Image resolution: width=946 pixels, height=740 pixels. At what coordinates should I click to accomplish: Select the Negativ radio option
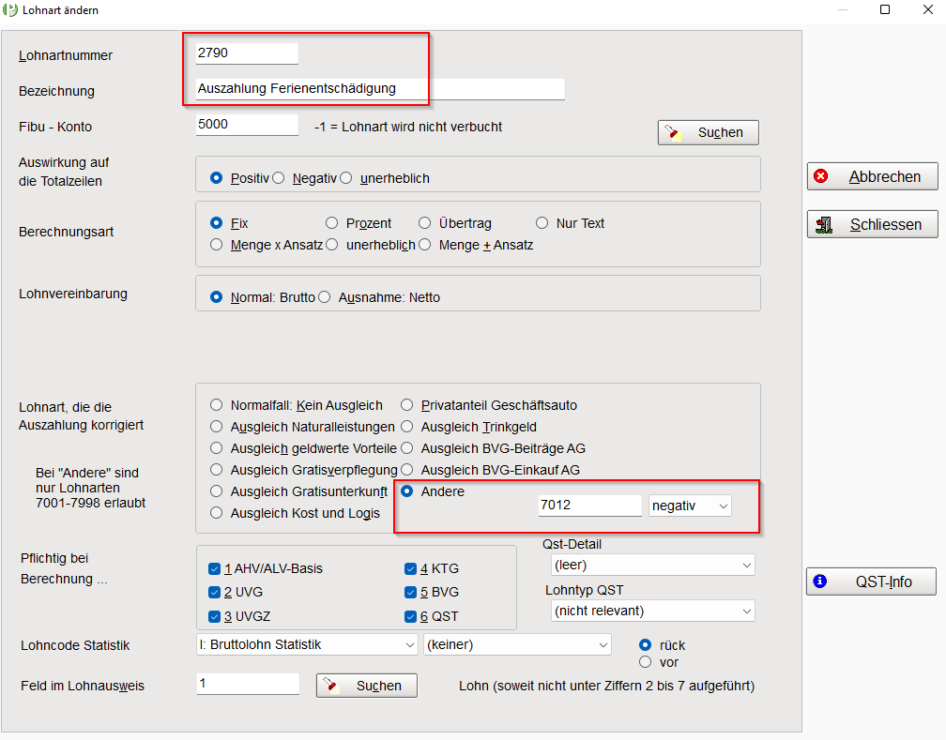278,179
